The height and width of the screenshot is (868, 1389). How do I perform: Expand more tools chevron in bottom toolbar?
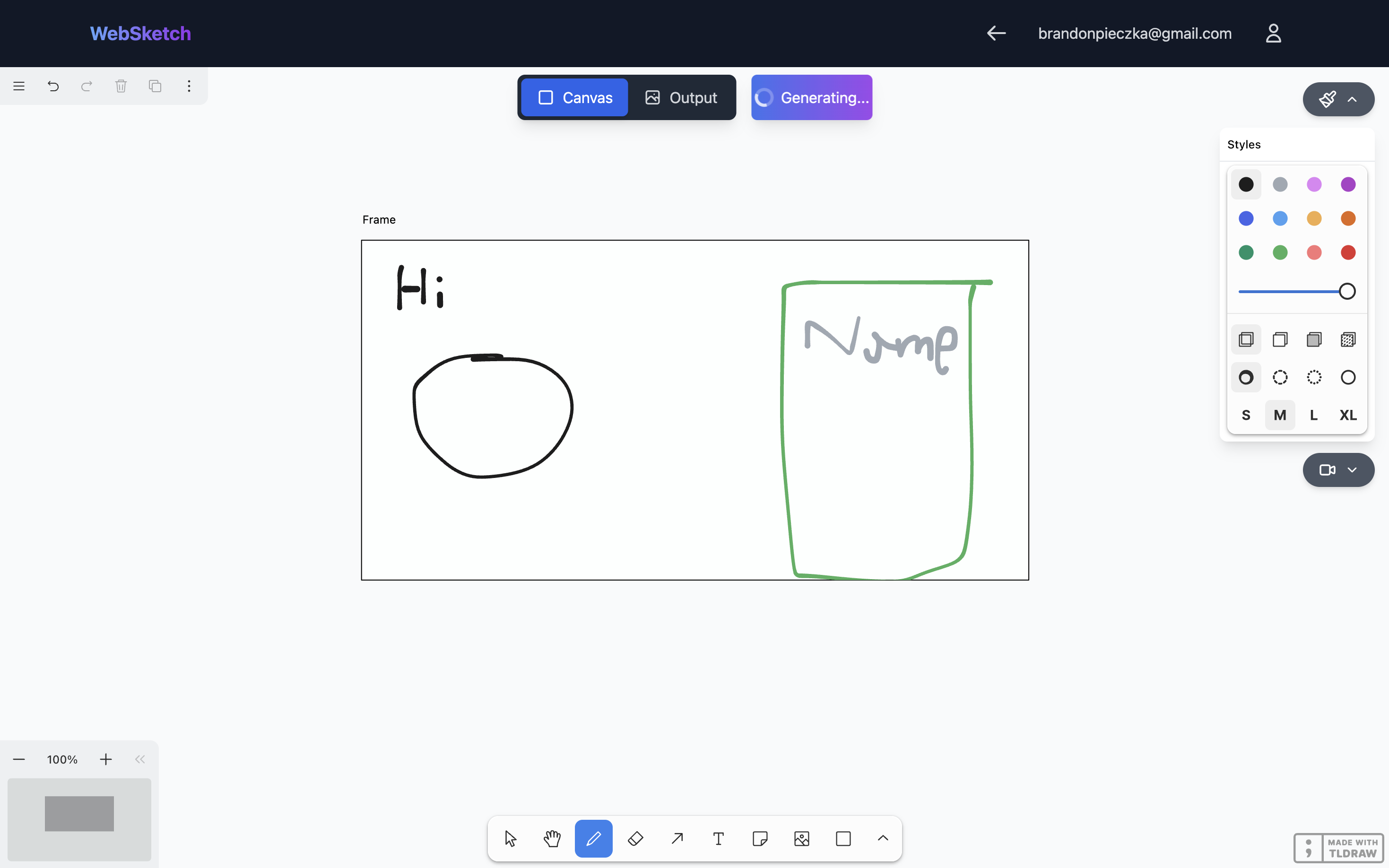[x=883, y=839]
